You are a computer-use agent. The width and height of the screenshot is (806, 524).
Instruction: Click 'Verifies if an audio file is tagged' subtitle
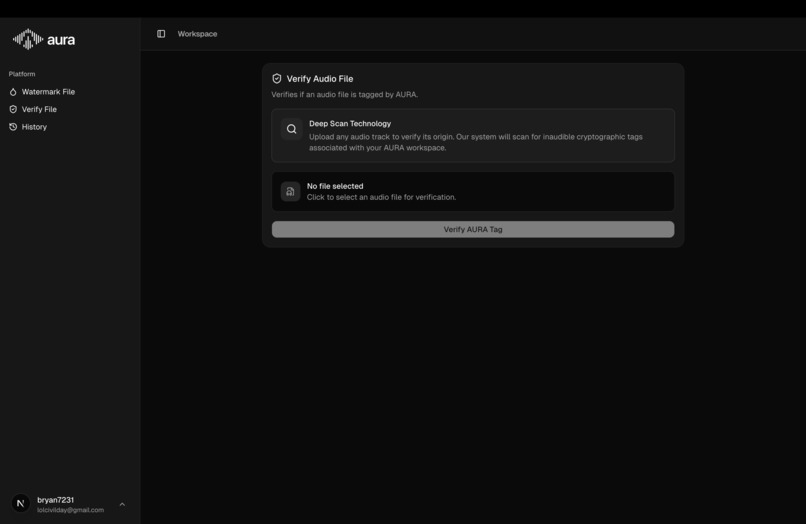click(344, 95)
